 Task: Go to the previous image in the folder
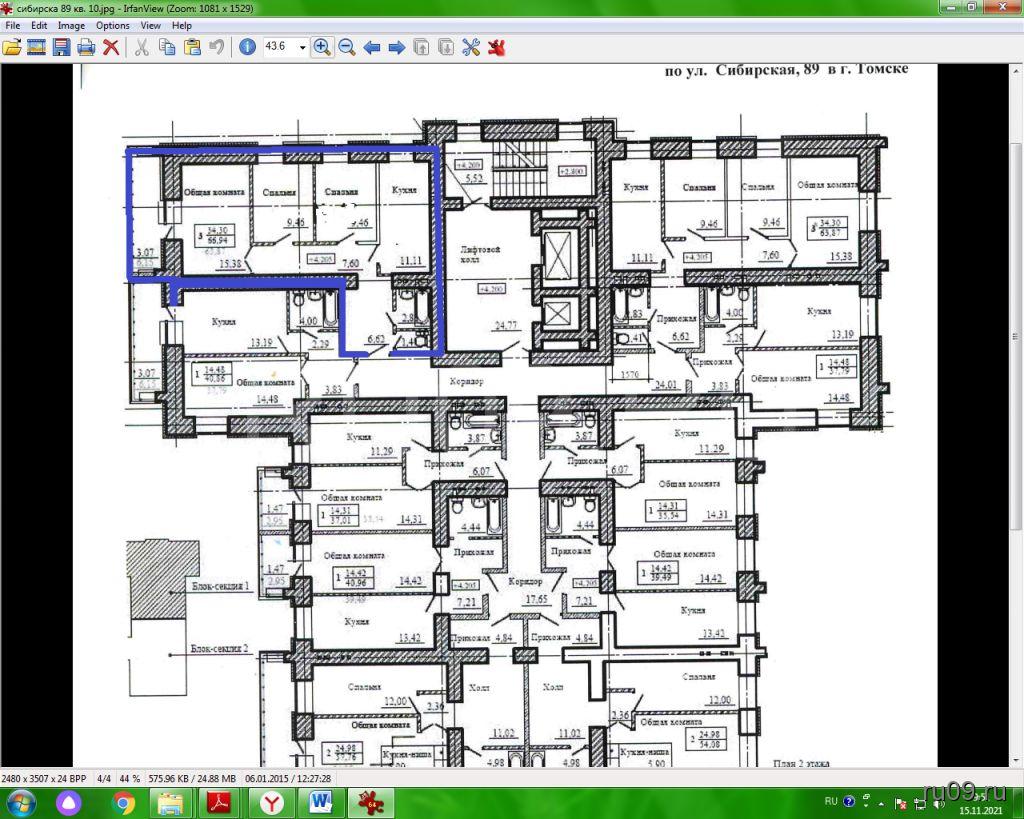click(372, 47)
